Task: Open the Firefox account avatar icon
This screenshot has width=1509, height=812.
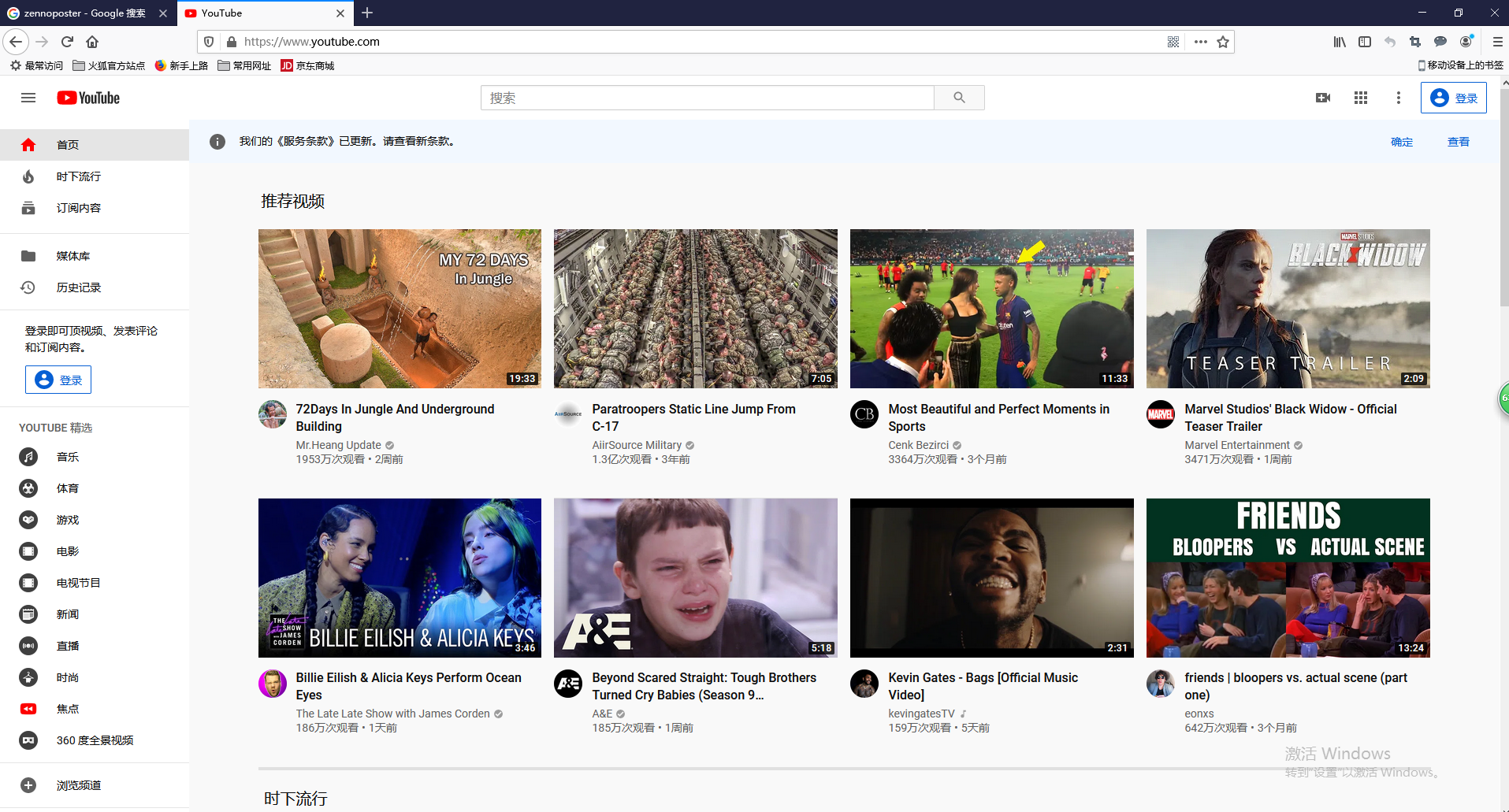Action: tap(1466, 42)
